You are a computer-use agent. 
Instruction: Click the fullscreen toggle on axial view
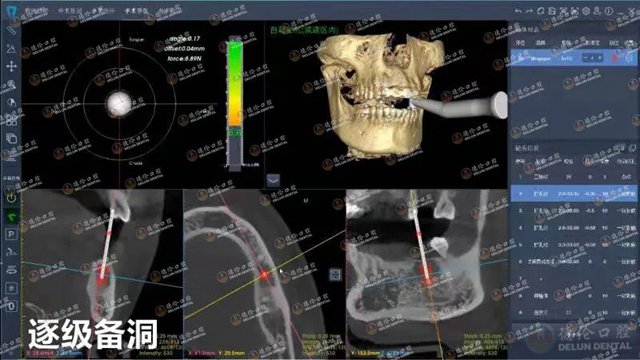pos(335,274)
